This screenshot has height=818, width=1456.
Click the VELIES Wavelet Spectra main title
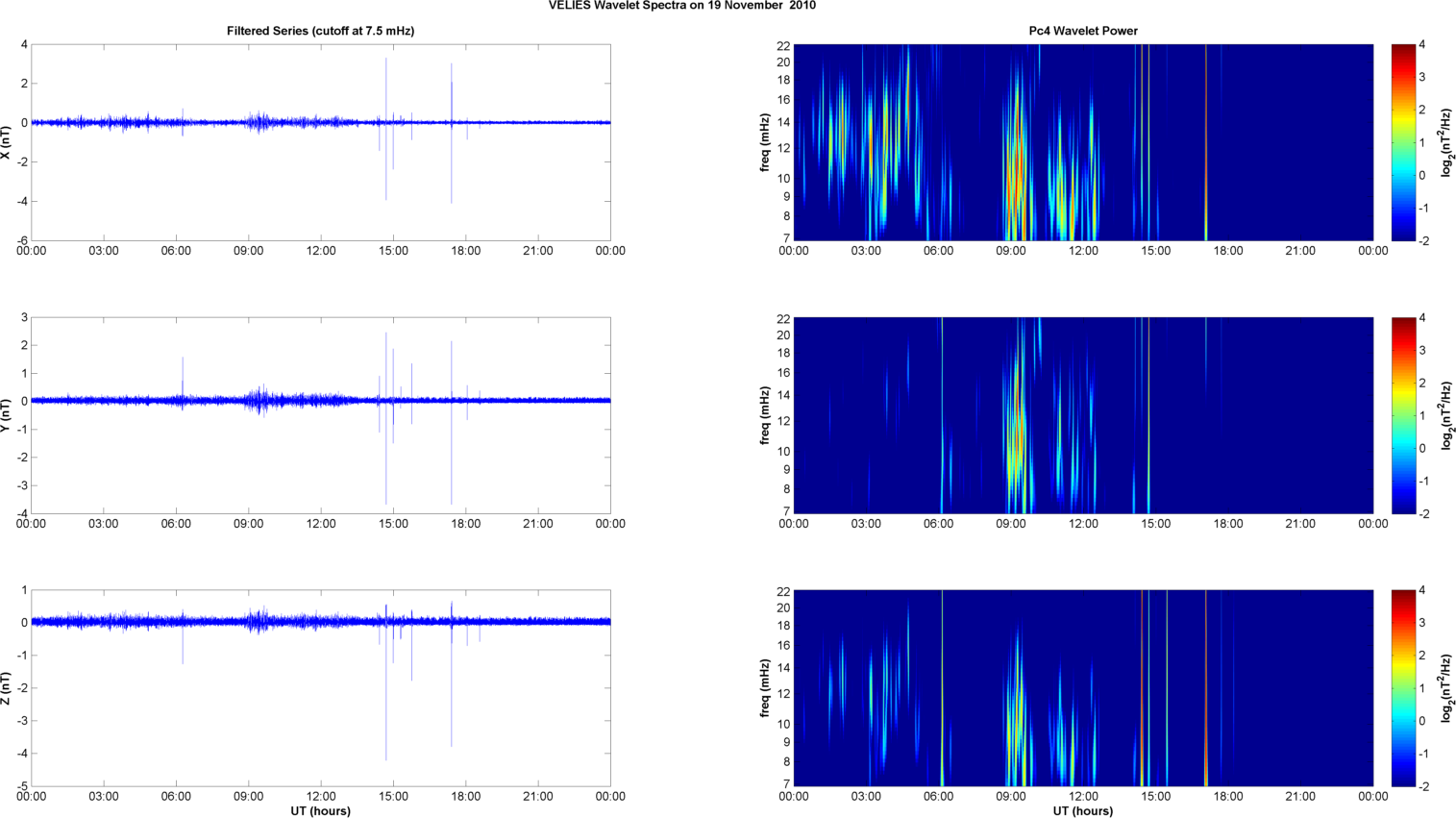[x=681, y=6]
